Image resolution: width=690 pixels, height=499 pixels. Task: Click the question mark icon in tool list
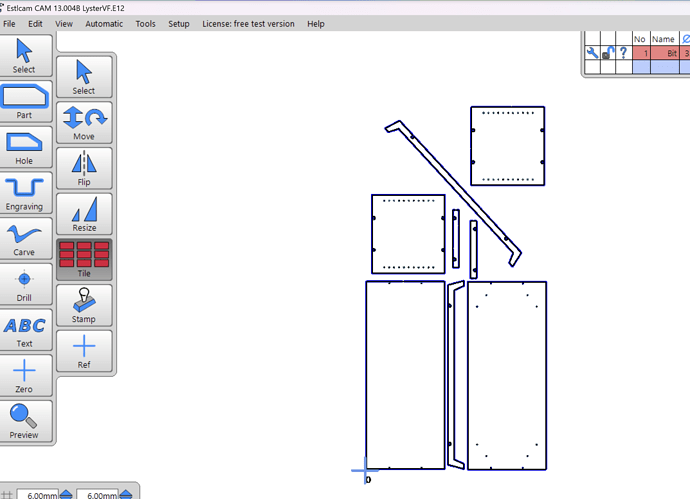[x=624, y=53]
